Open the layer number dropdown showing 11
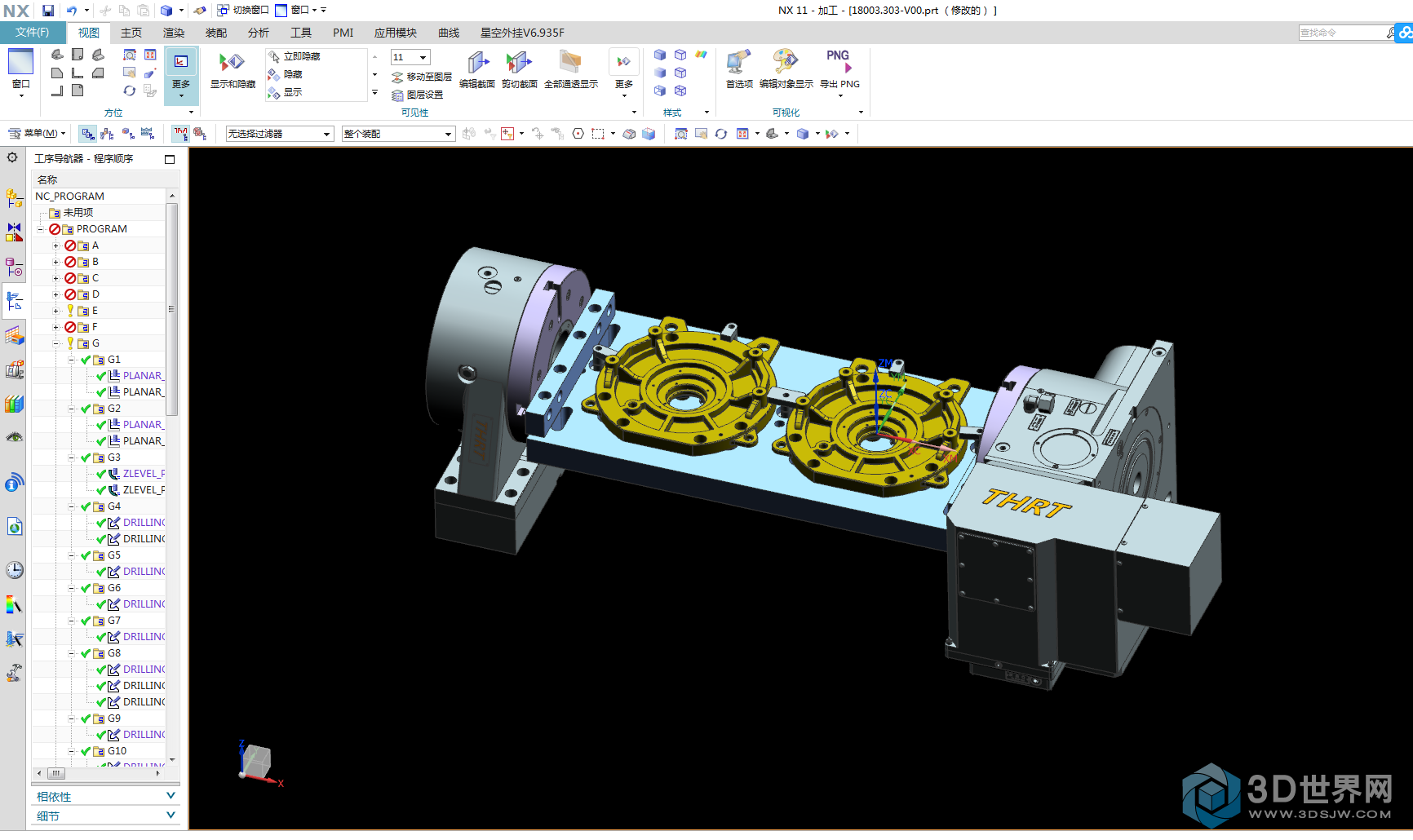Image resolution: width=1413 pixels, height=840 pixels. 410,57
